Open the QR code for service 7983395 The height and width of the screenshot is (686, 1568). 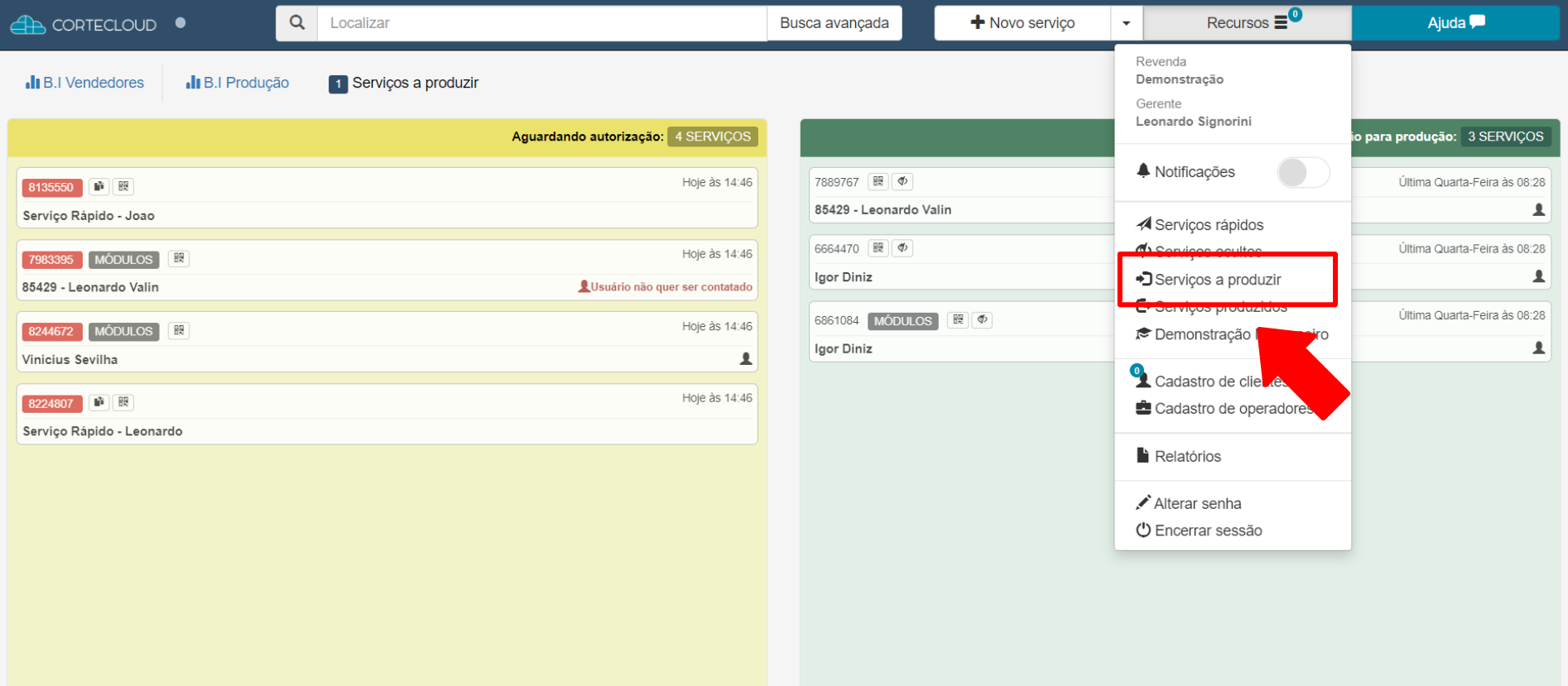click(179, 259)
